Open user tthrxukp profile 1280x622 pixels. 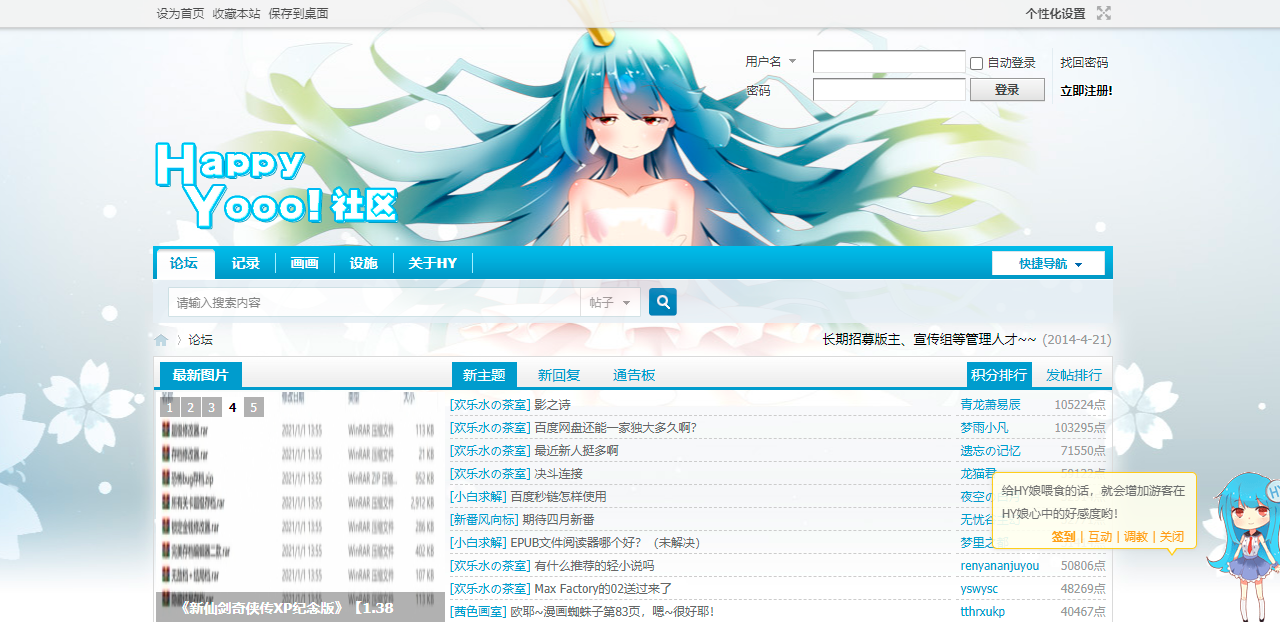pos(983,612)
